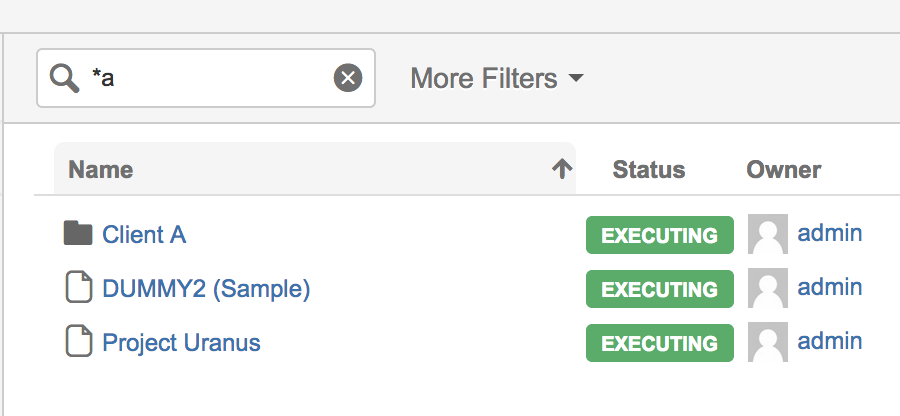Click the ascending sort arrow icon
Image resolution: width=900 pixels, height=416 pixels.
[562, 170]
